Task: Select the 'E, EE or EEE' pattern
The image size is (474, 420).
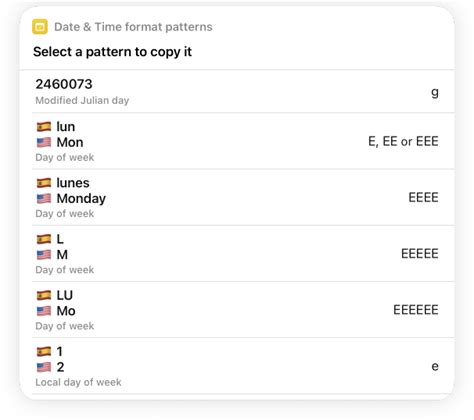Action: click(x=403, y=141)
